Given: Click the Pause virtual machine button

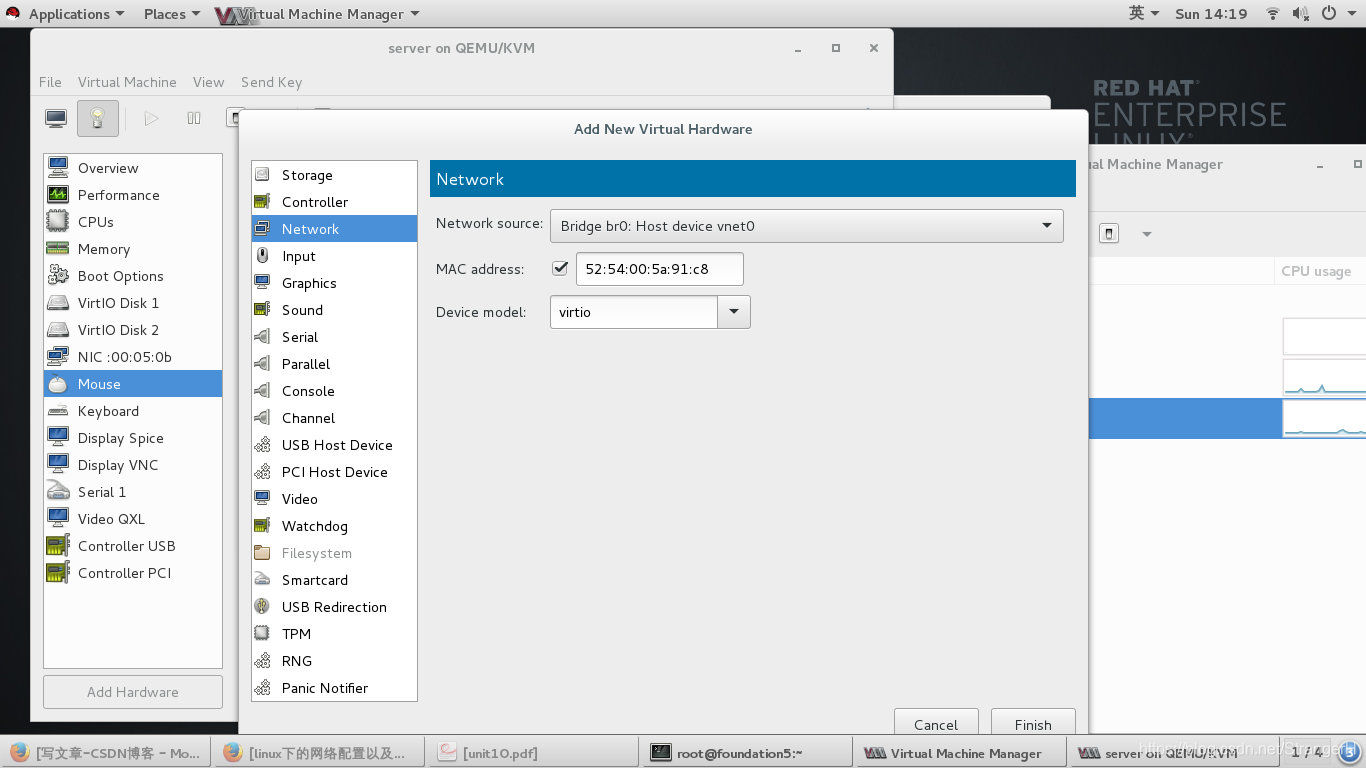Looking at the screenshot, I should pyautogui.click(x=194, y=118).
